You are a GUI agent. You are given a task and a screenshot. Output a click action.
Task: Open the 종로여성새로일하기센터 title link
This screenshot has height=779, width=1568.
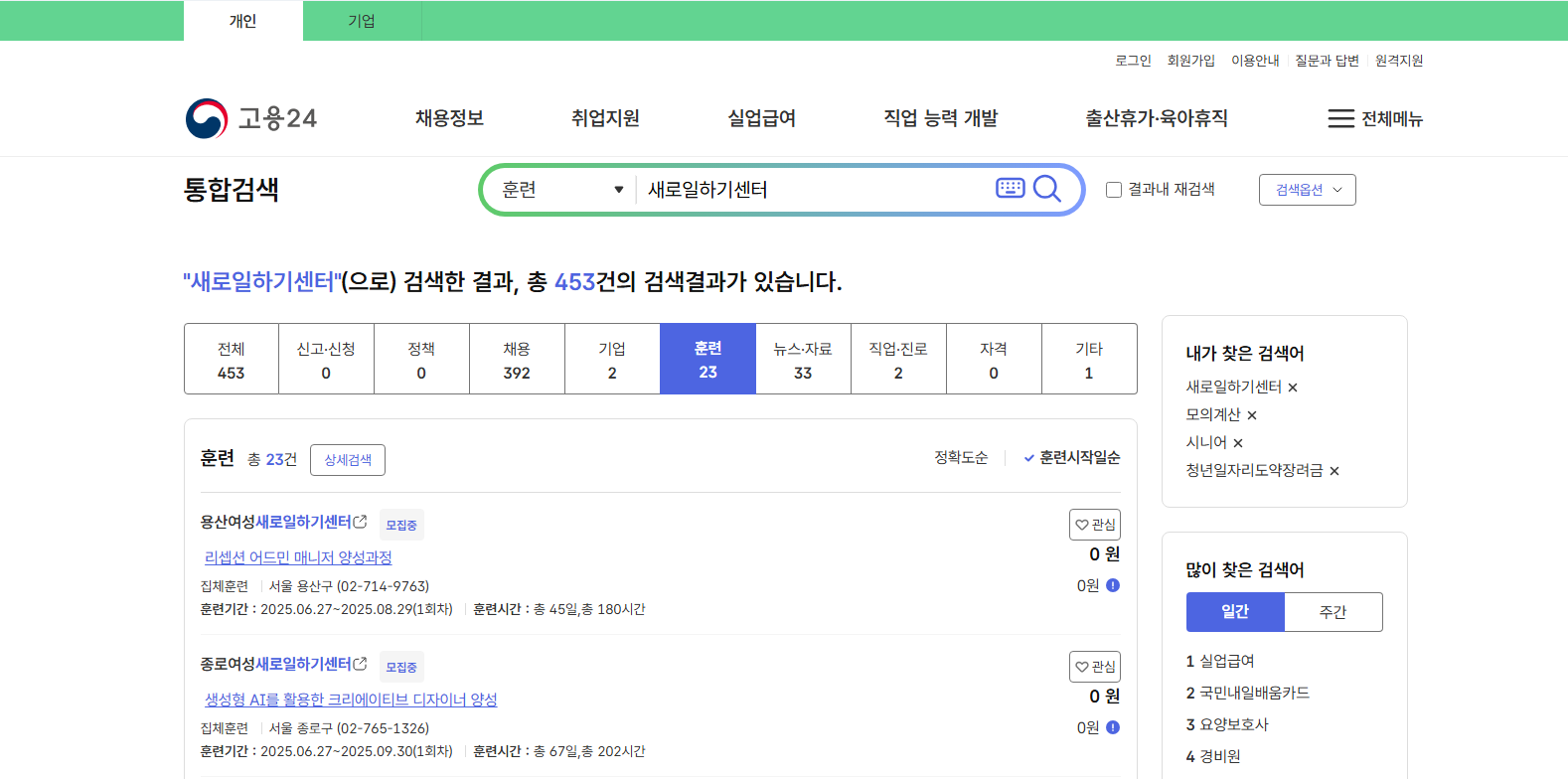click(x=276, y=664)
